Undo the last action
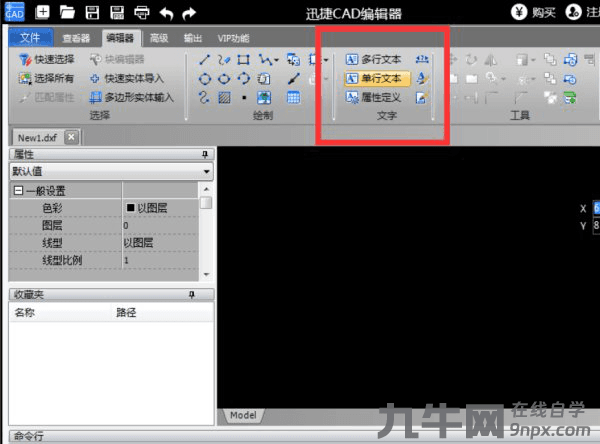 (x=167, y=13)
